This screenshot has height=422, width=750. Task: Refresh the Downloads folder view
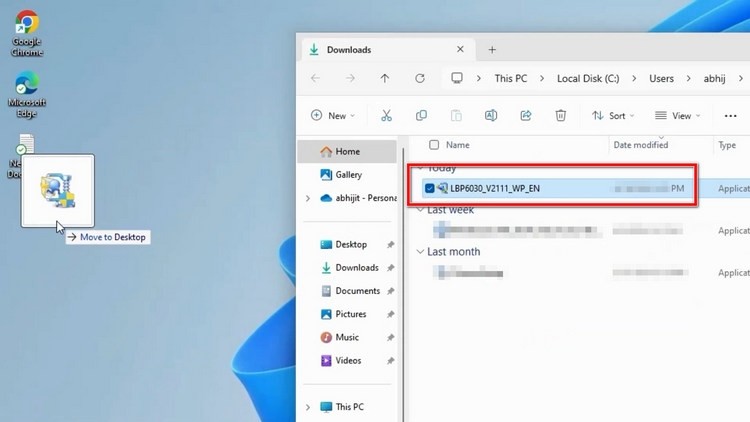click(419, 78)
